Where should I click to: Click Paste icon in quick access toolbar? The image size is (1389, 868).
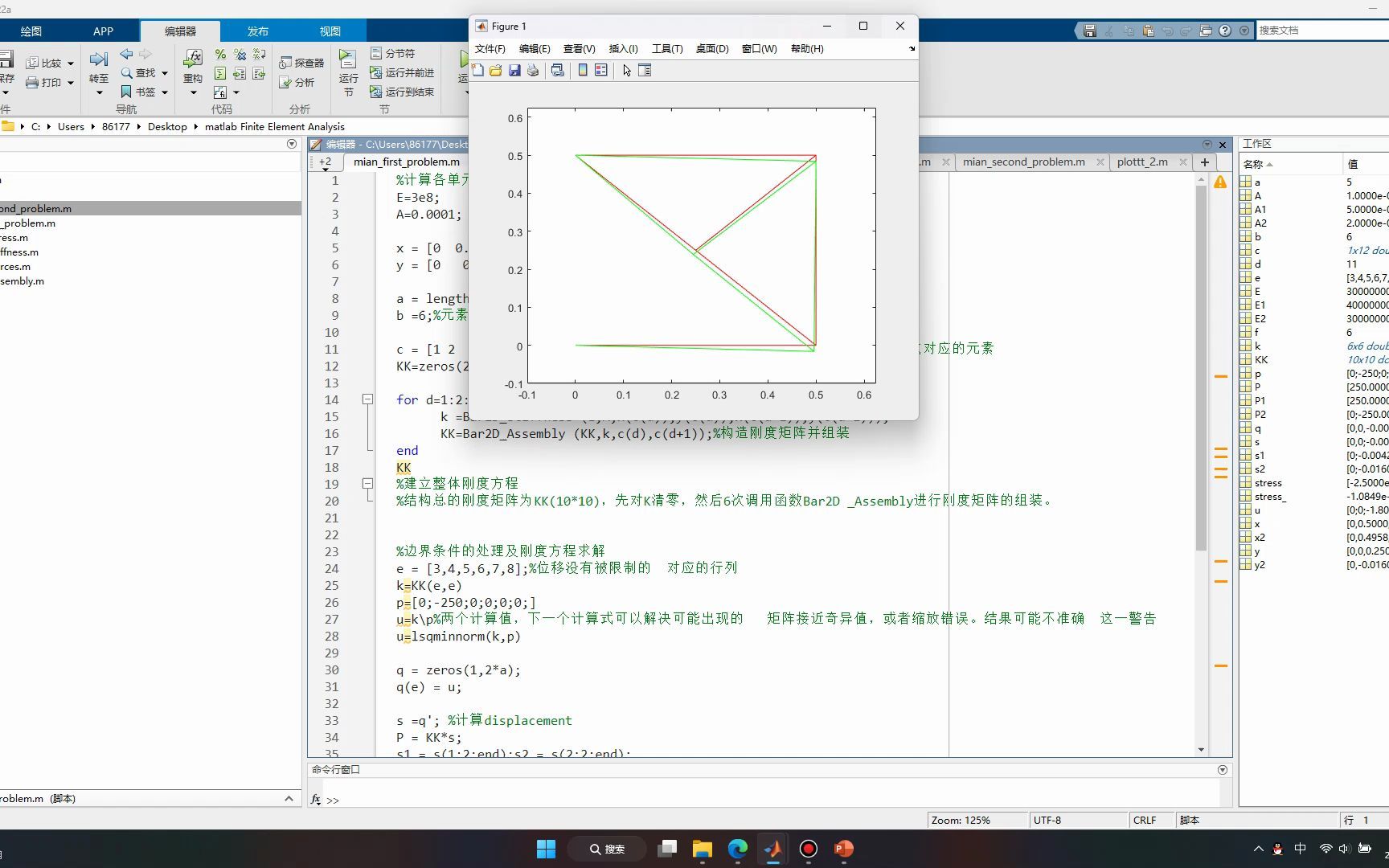click(x=1148, y=31)
